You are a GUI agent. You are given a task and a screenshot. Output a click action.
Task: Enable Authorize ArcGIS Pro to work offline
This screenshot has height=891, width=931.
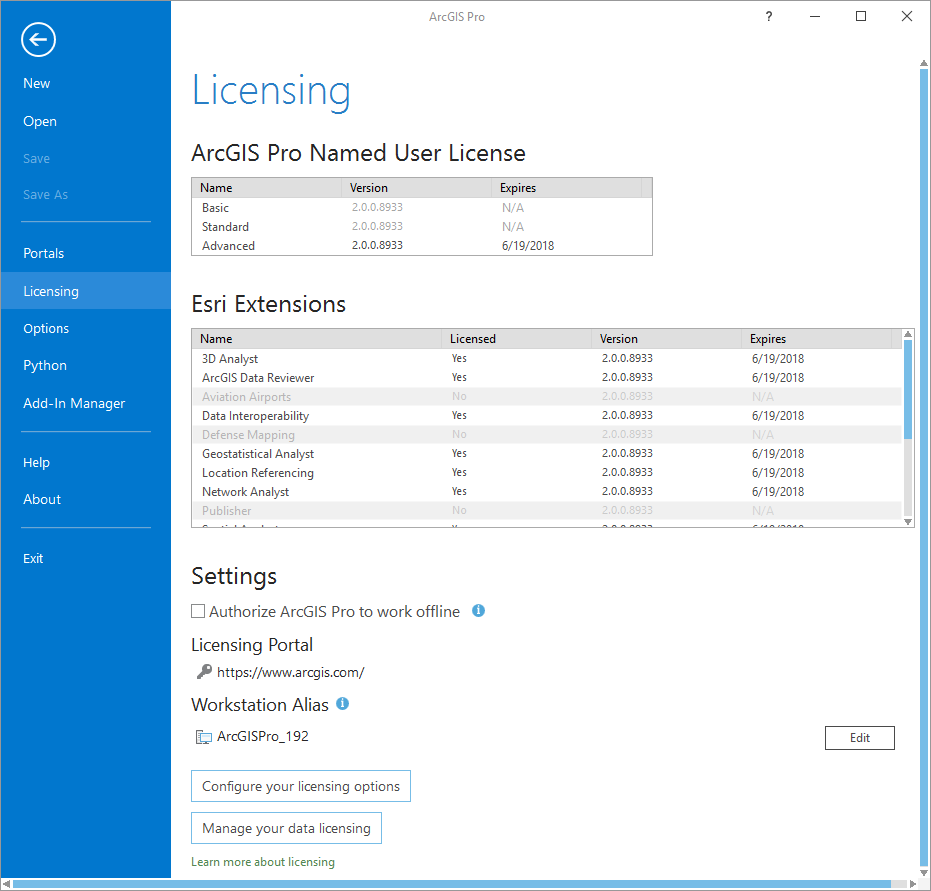point(198,611)
